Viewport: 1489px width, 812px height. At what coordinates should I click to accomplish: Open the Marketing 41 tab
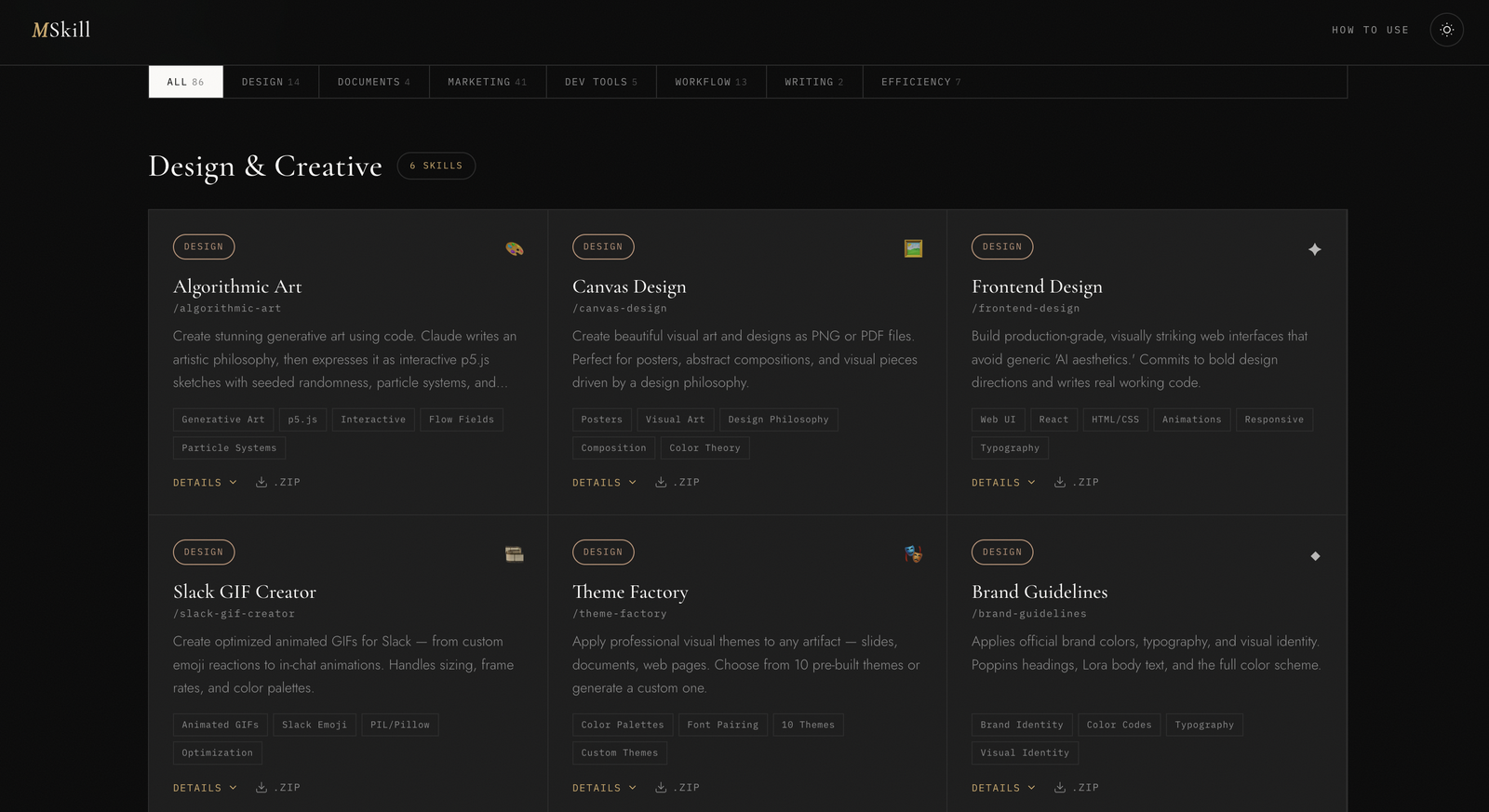488,82
